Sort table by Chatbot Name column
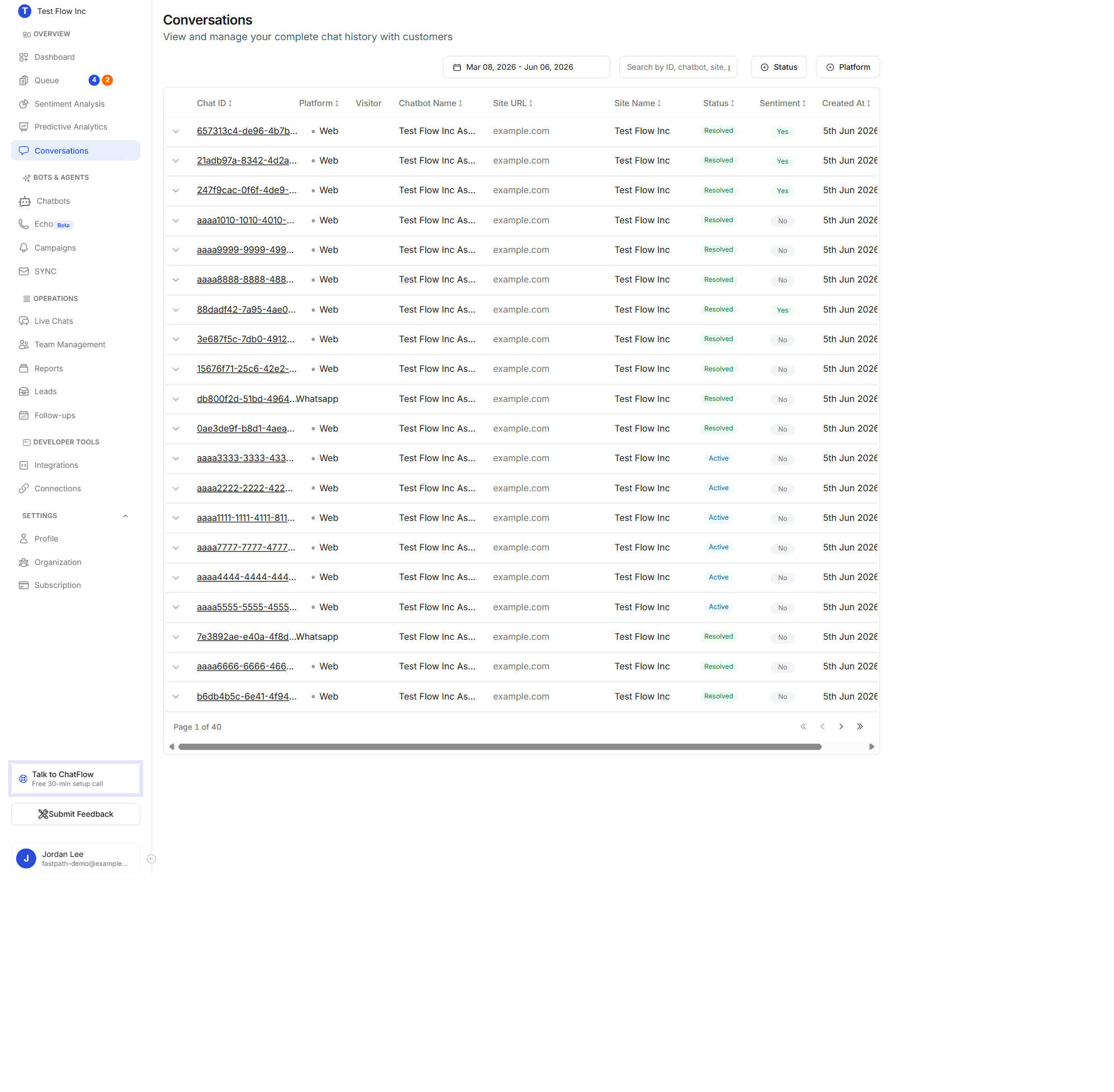Image resolution: width=1114 pixels, height=1092 pixels. tap(431, 104)
